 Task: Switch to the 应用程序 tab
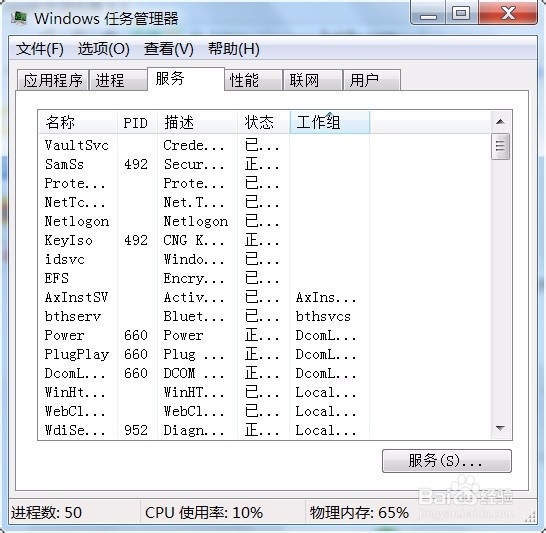click(x=53, y=80)
